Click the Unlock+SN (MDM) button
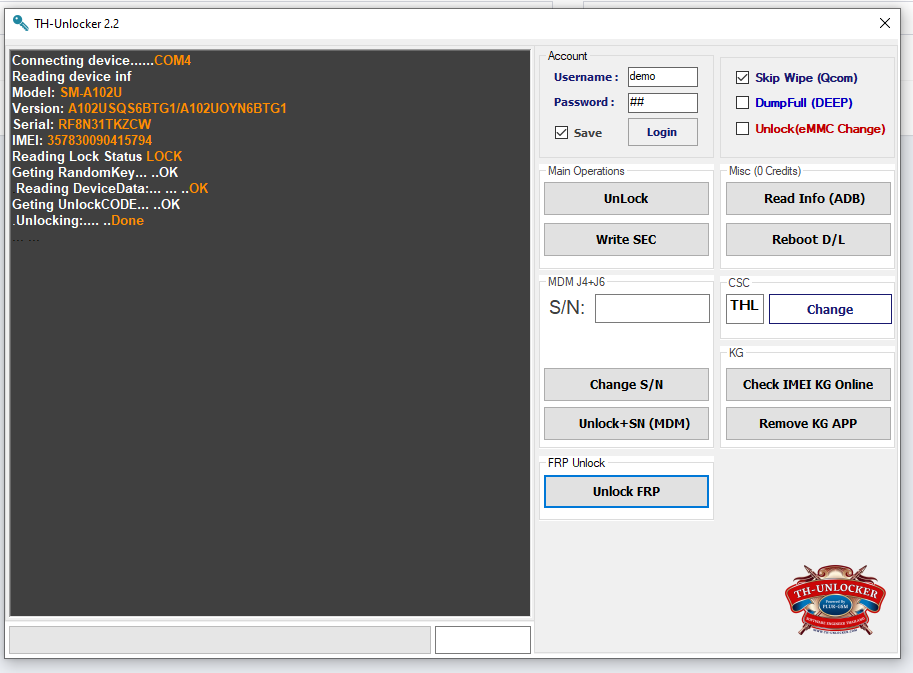913x673 pixels. pyautogui.click(x=626, y=423)
